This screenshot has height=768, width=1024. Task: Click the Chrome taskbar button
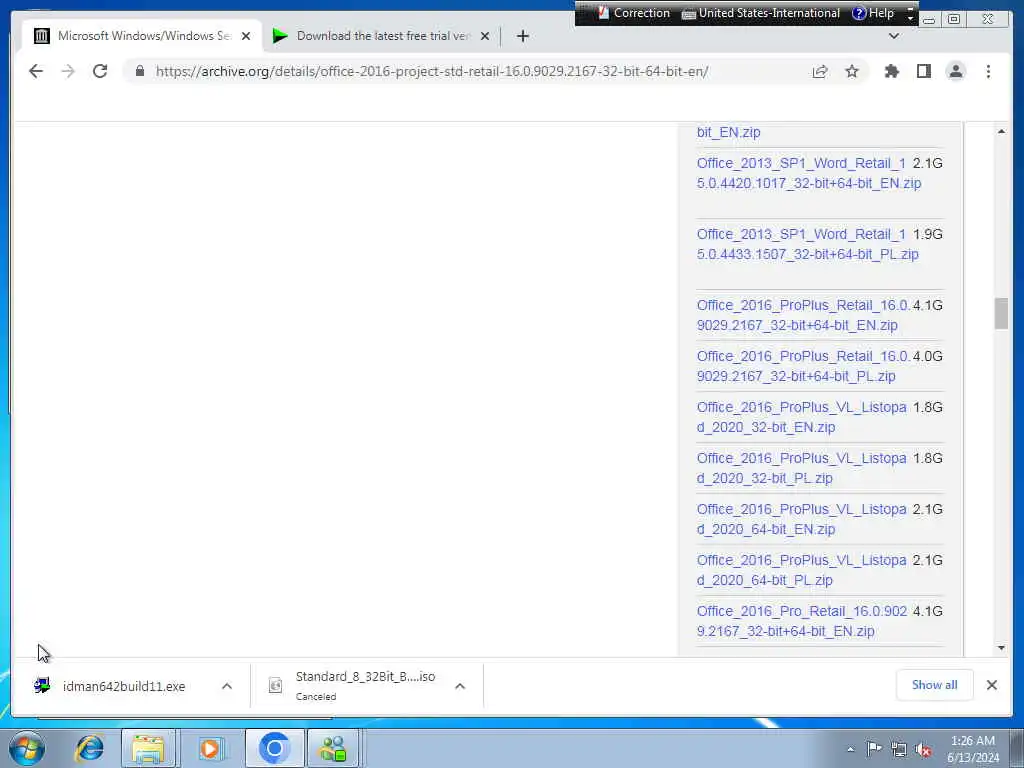274,748
